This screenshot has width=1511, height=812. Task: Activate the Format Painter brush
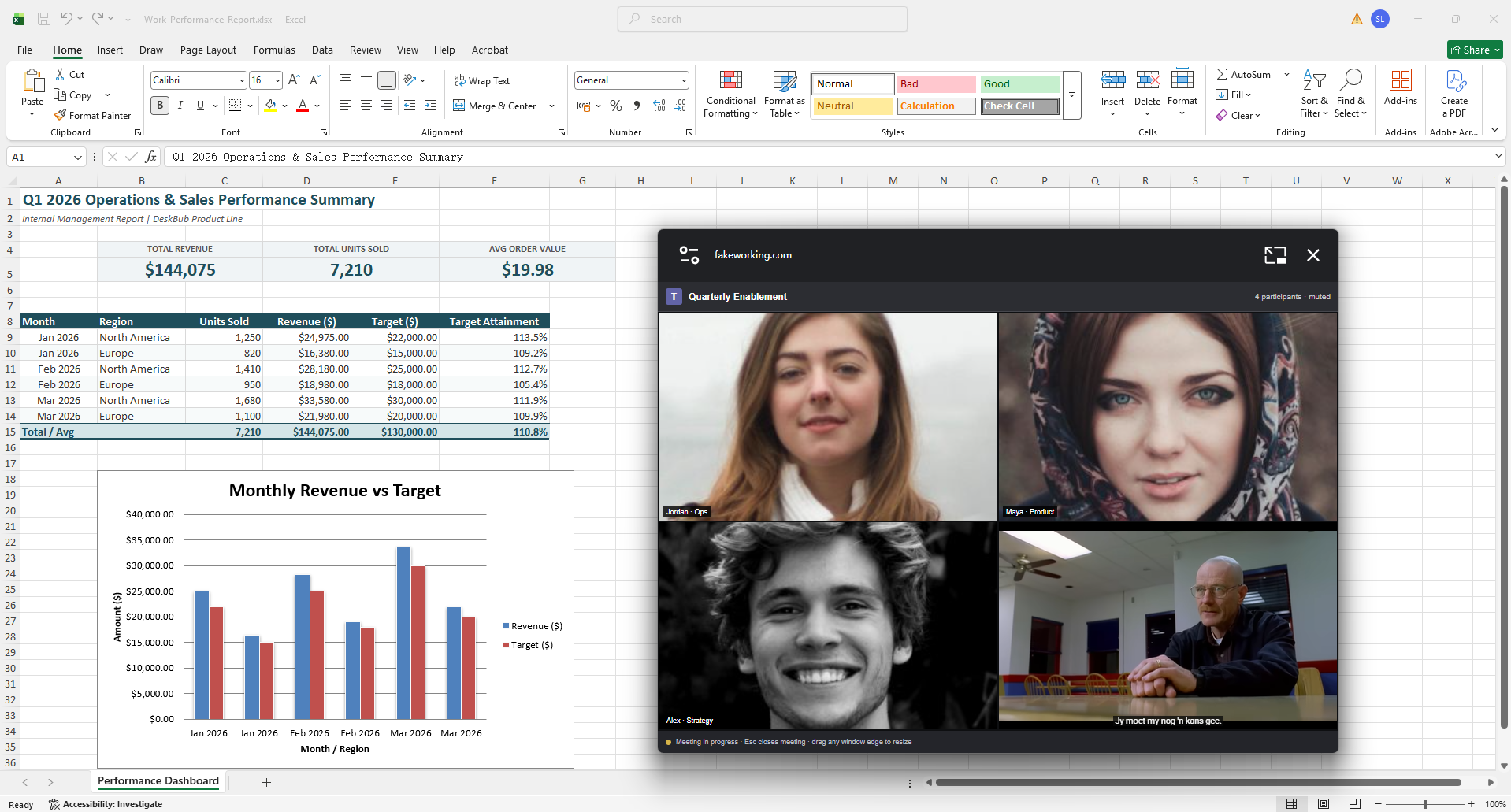[x=60, y=115]
